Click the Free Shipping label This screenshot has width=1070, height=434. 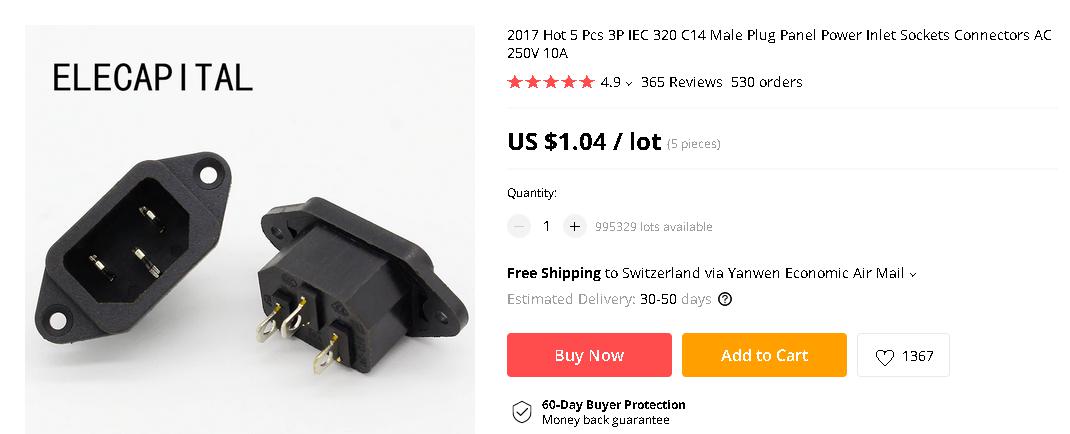point(553,274)
